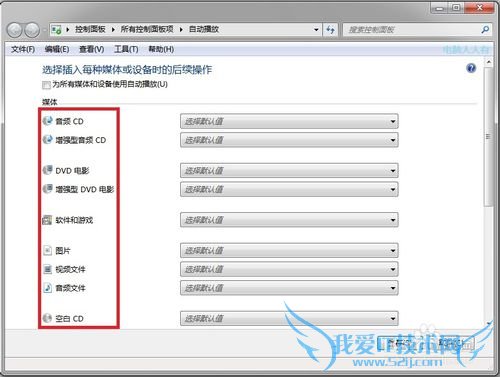Open the Audio CD (音频 CD) default action dropdown

coord(289,121)
